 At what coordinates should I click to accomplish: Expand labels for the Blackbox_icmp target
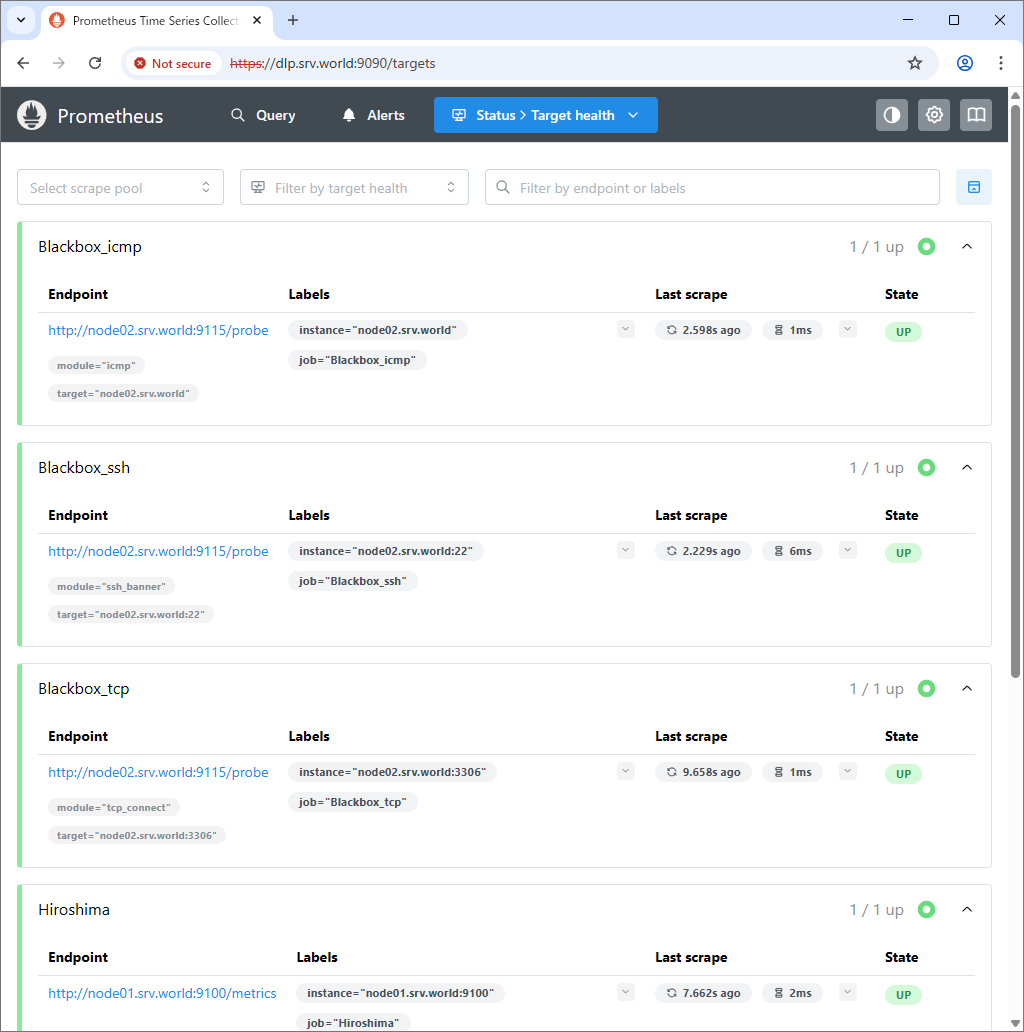pyautogui.click(x=626, y=329)
